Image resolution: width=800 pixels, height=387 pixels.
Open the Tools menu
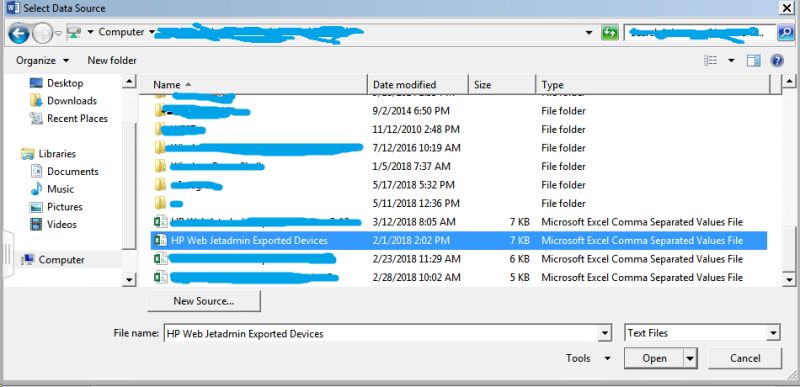click(587, 358)
